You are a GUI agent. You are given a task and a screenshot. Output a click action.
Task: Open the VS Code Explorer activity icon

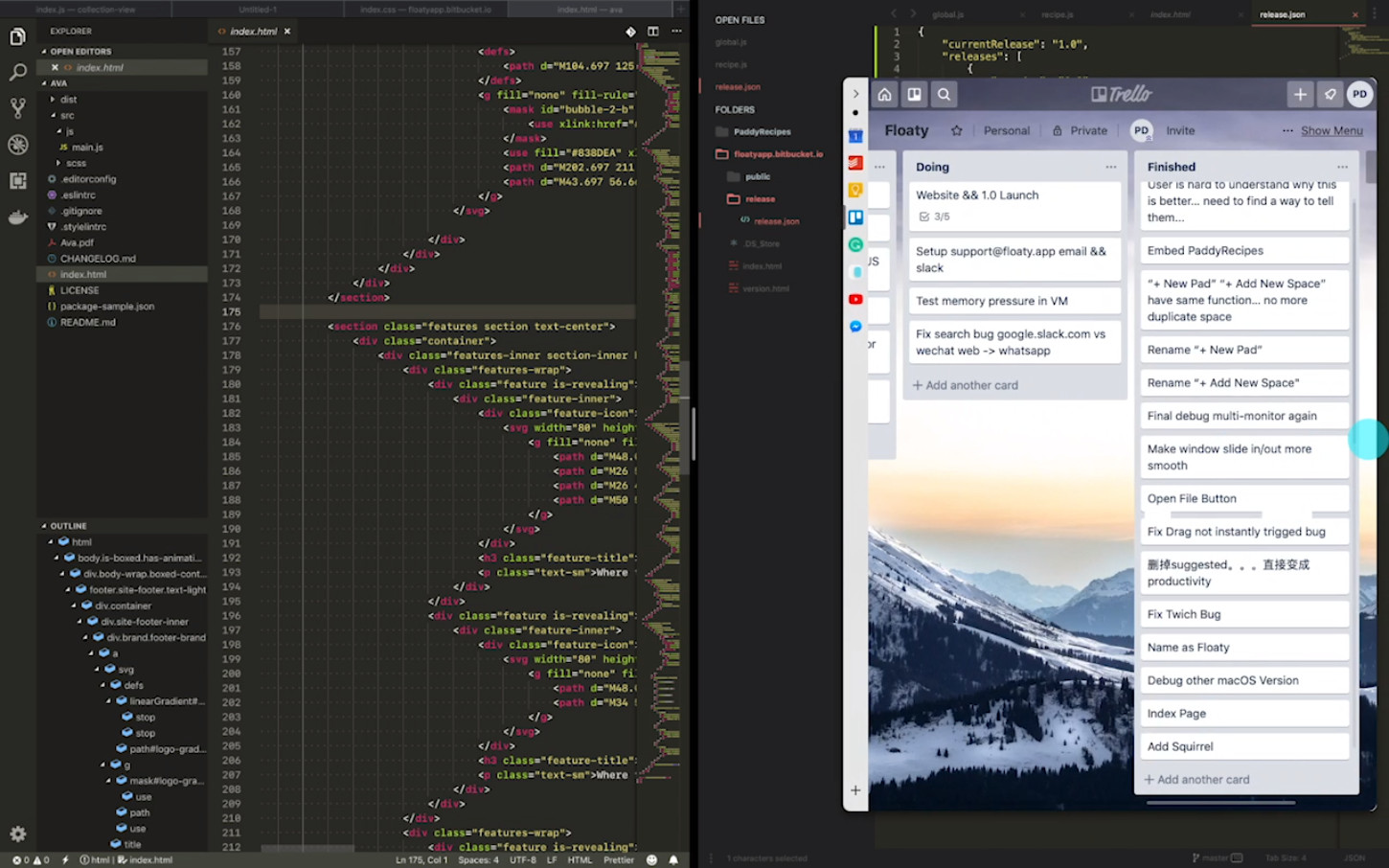(x=17, y=37)
